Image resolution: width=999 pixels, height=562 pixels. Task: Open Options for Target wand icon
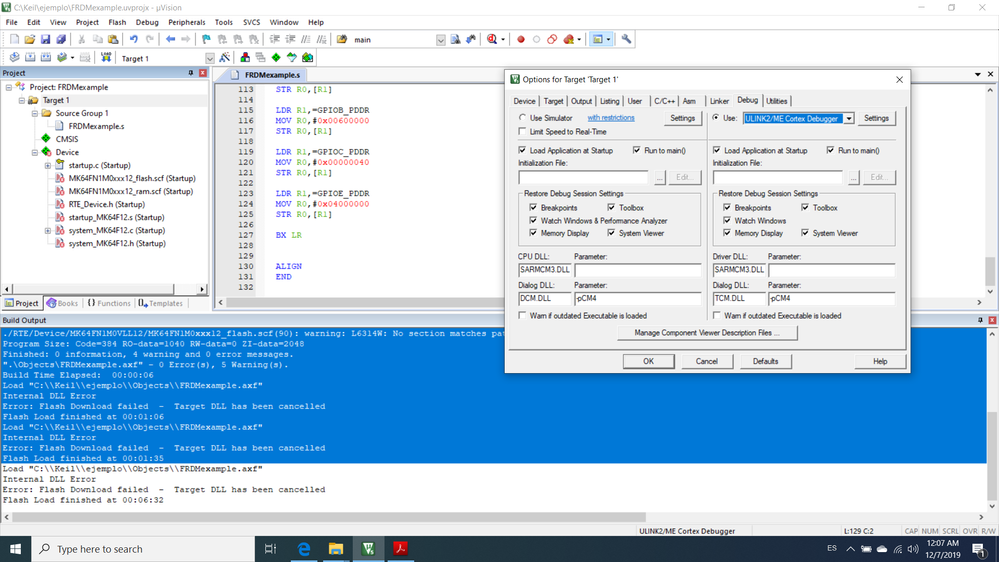226,58
